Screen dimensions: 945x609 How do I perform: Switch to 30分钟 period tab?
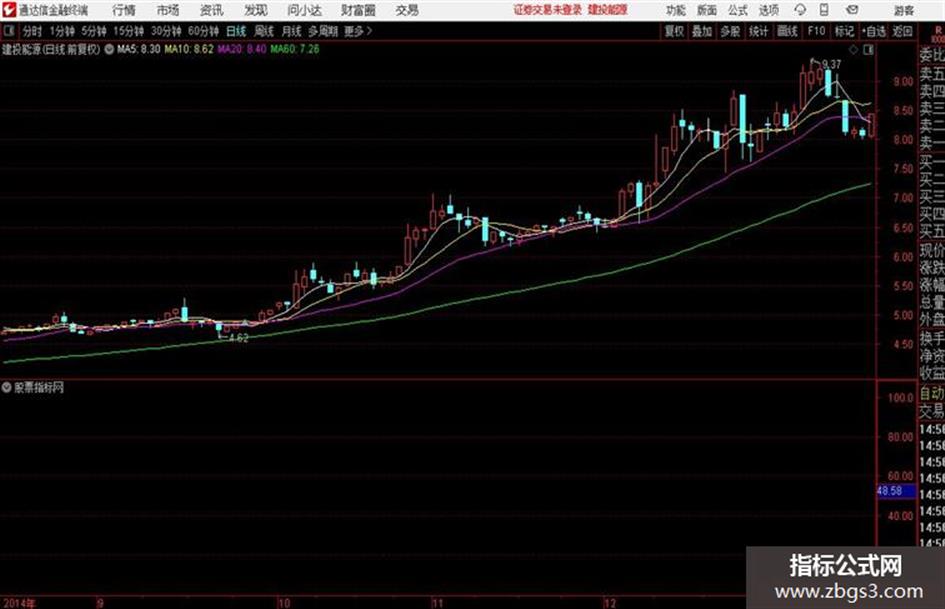click(x=166, y=31)
